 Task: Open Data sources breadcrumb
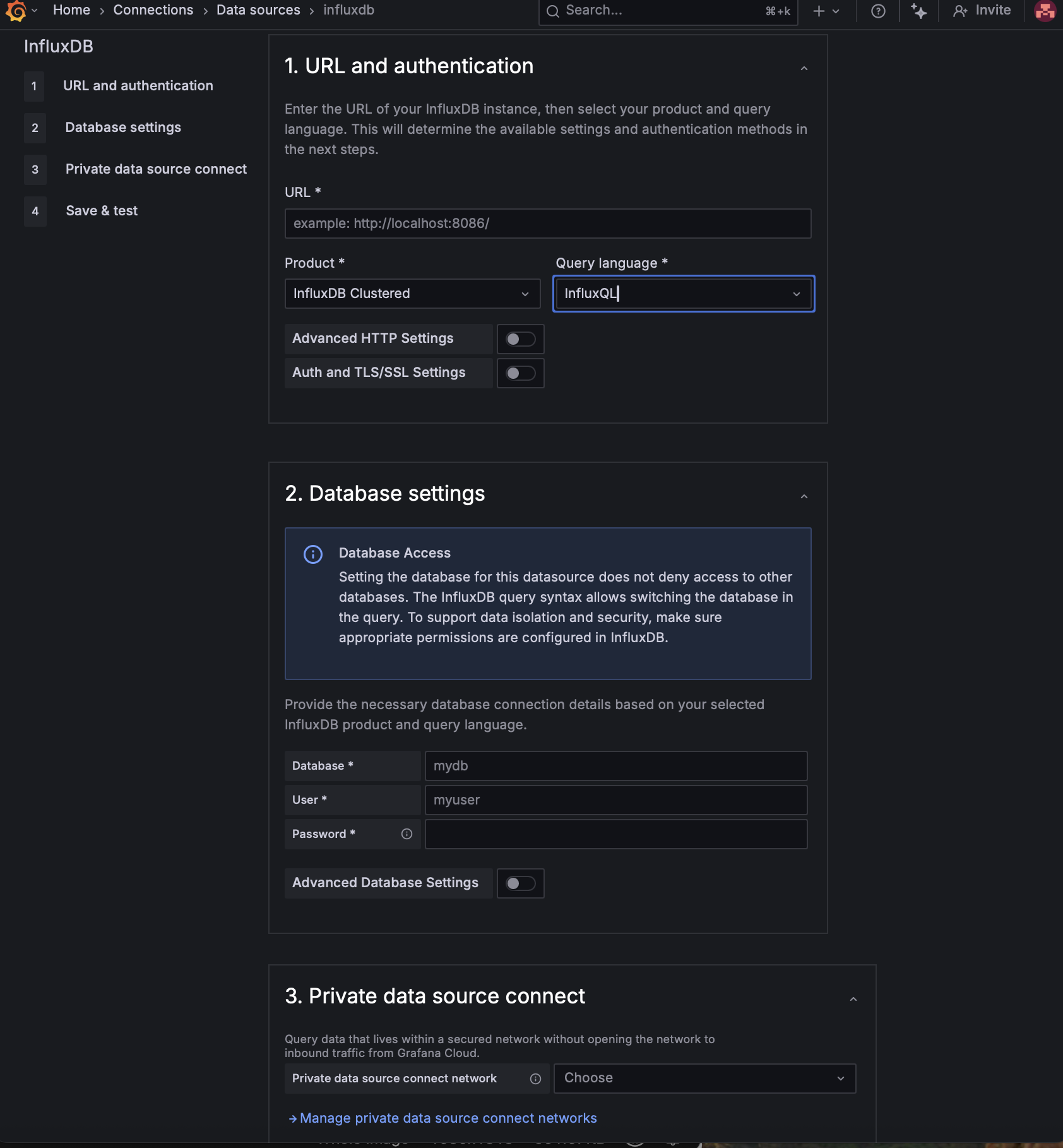(258, 10)
